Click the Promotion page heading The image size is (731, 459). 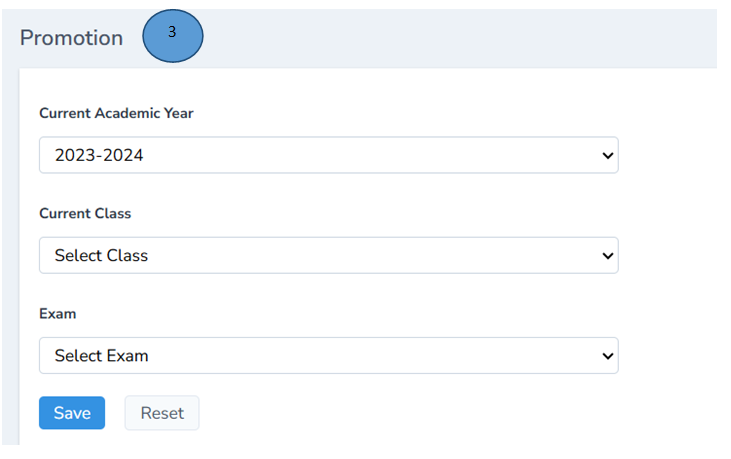(x=72, y=38)
